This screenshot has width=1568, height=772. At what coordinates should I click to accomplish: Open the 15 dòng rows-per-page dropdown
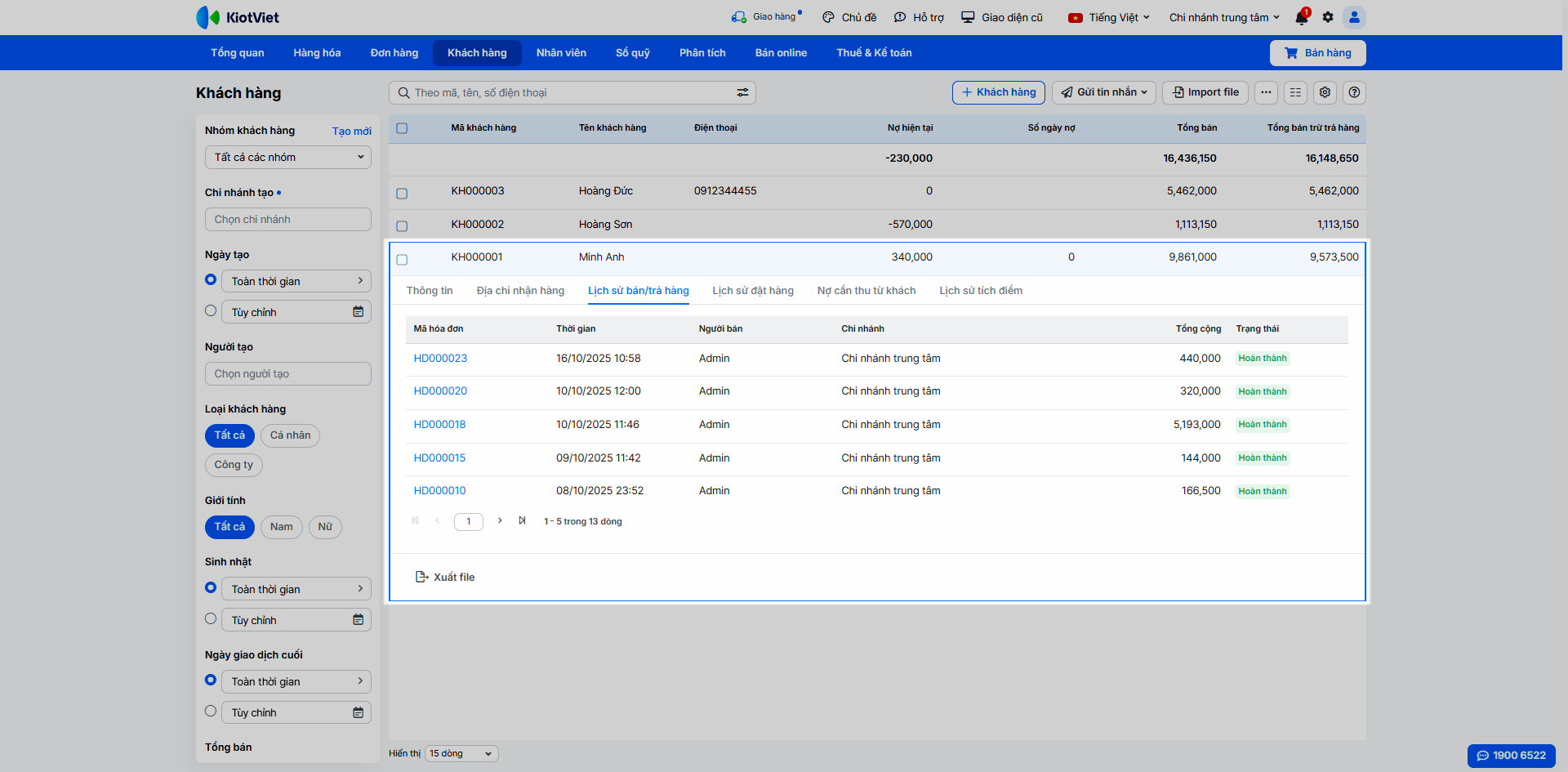pos(461,753)
